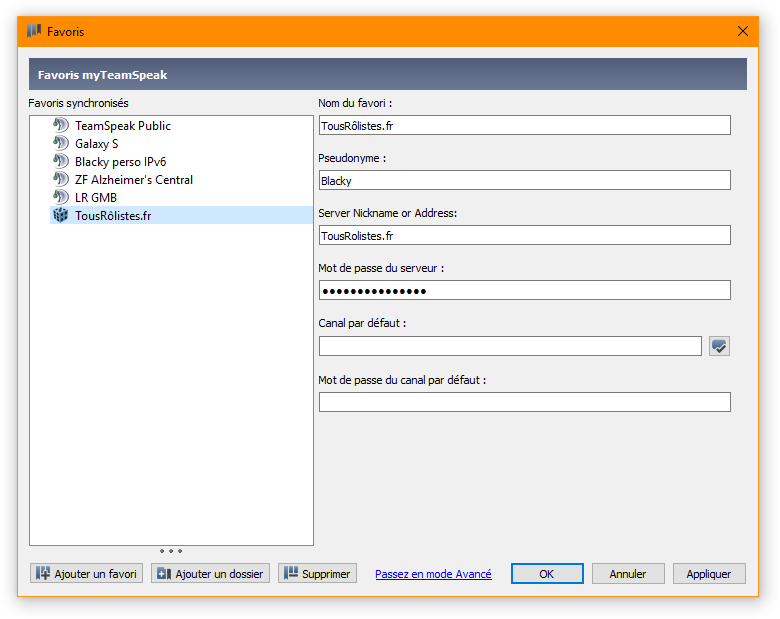The height and width of the screenshot is (619, 780).
Task: Focus the Nom du favori field
Action: (524, 126)
